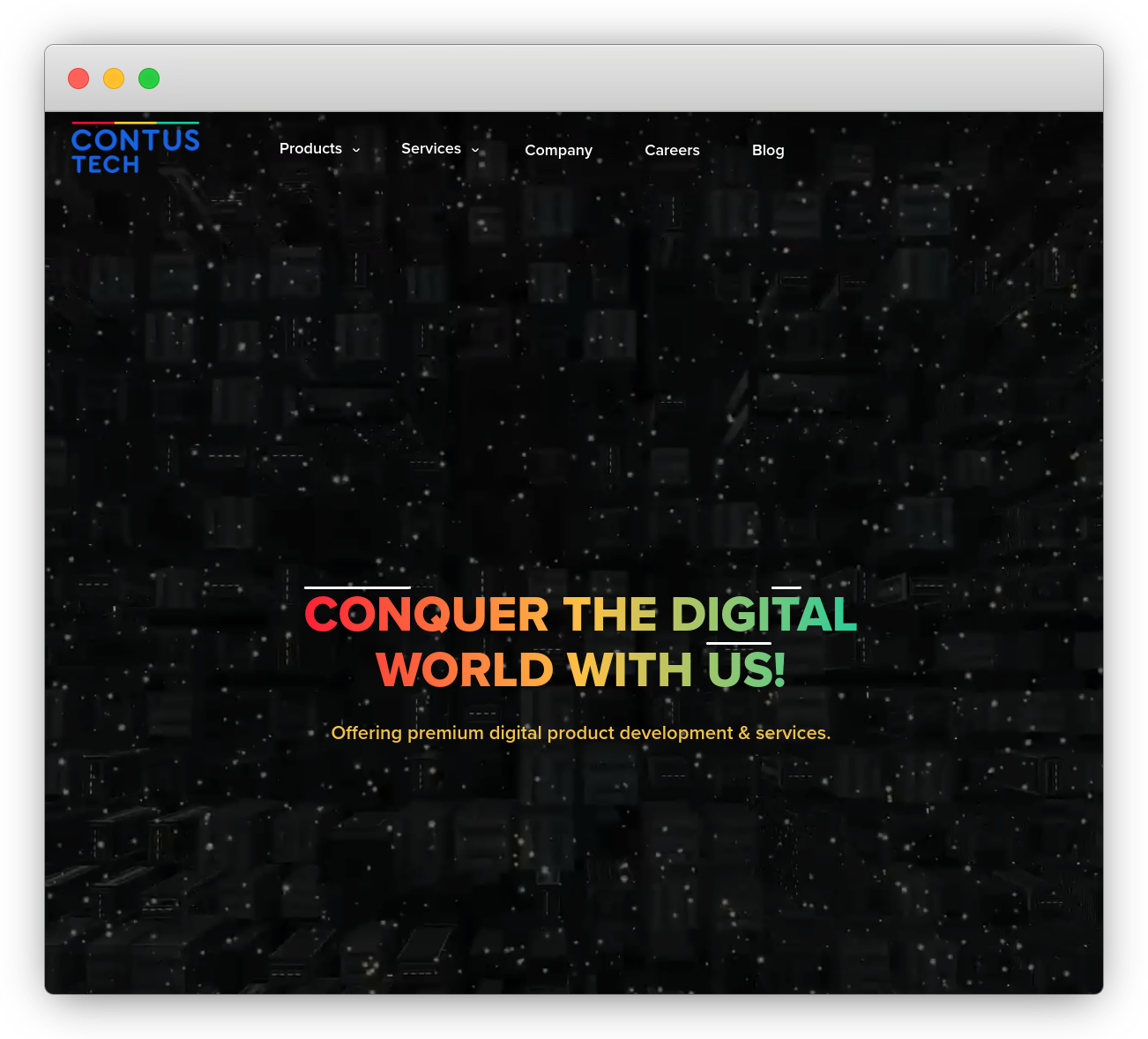This screenshot has width=1148, height=1039.
Task: Click the empty gray browser title bar
Action: (617, 78)
